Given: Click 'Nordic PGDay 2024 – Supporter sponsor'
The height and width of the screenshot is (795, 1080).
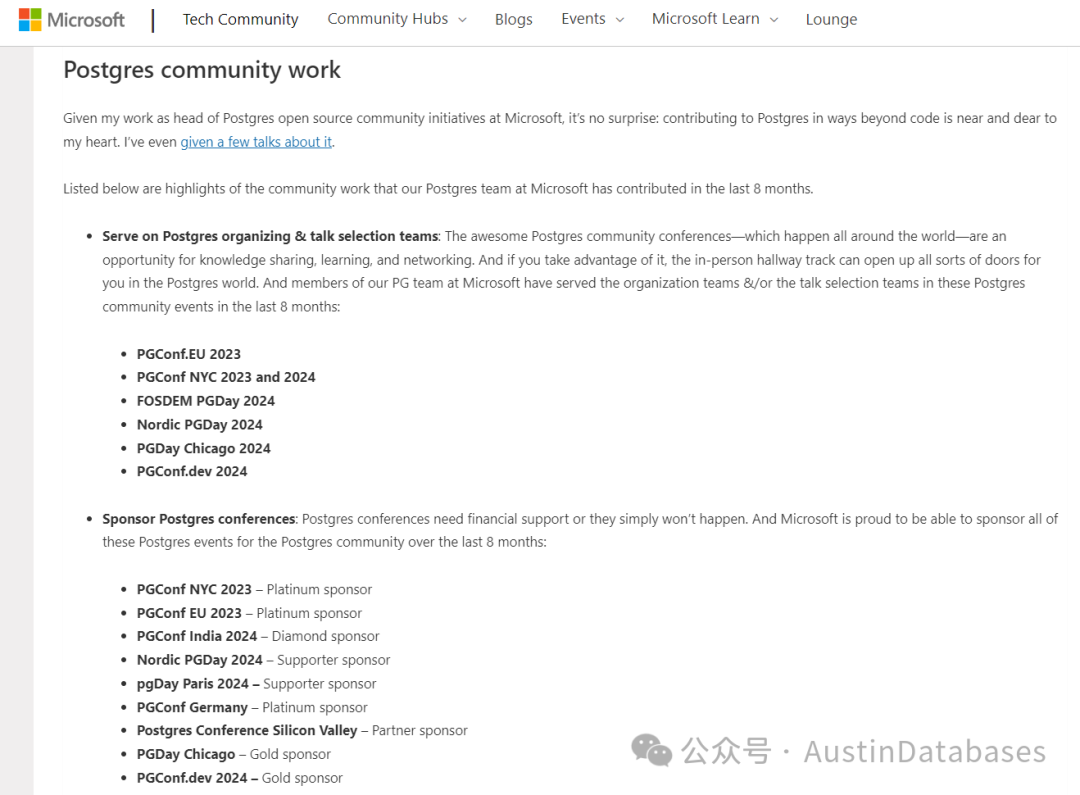Looking at the screenshot, I should click(264, 660).
